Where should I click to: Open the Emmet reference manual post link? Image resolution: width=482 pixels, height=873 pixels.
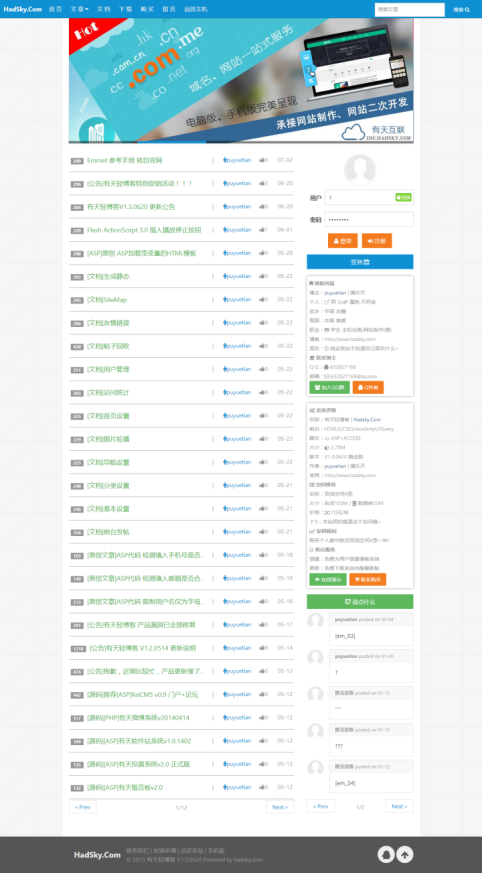tap(125, 160)
